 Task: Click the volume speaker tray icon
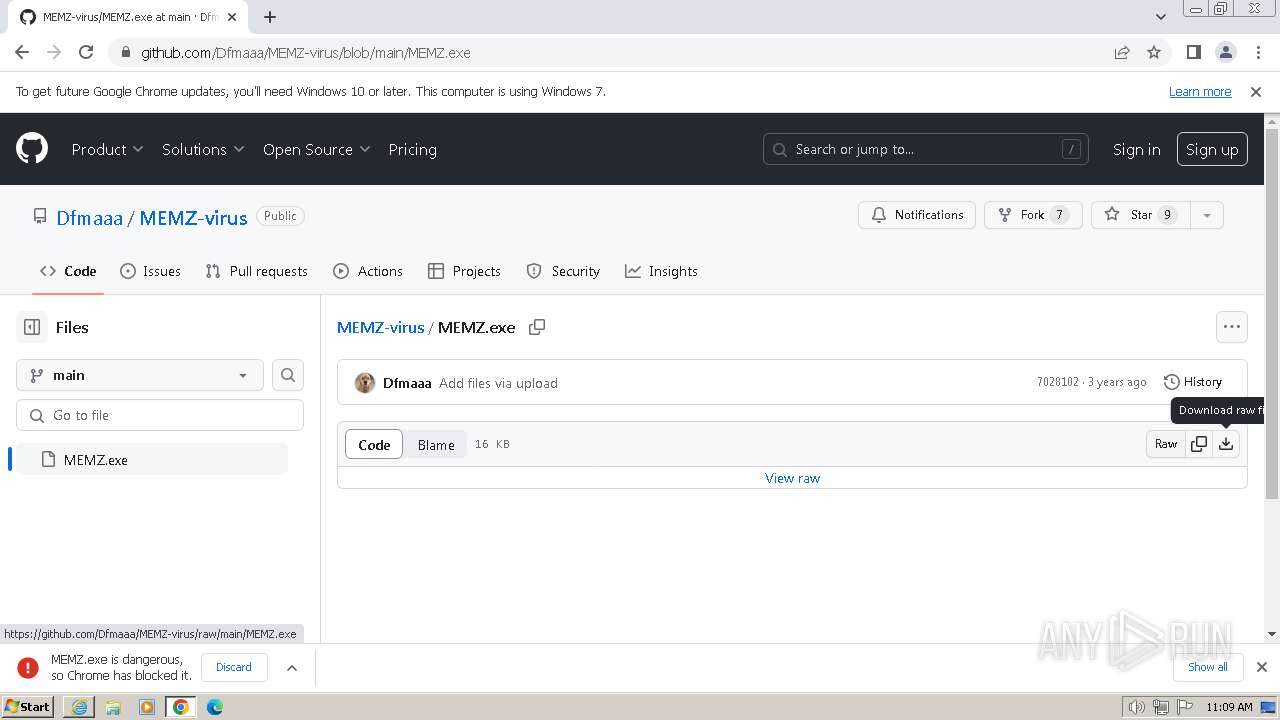coord(1137,707)
